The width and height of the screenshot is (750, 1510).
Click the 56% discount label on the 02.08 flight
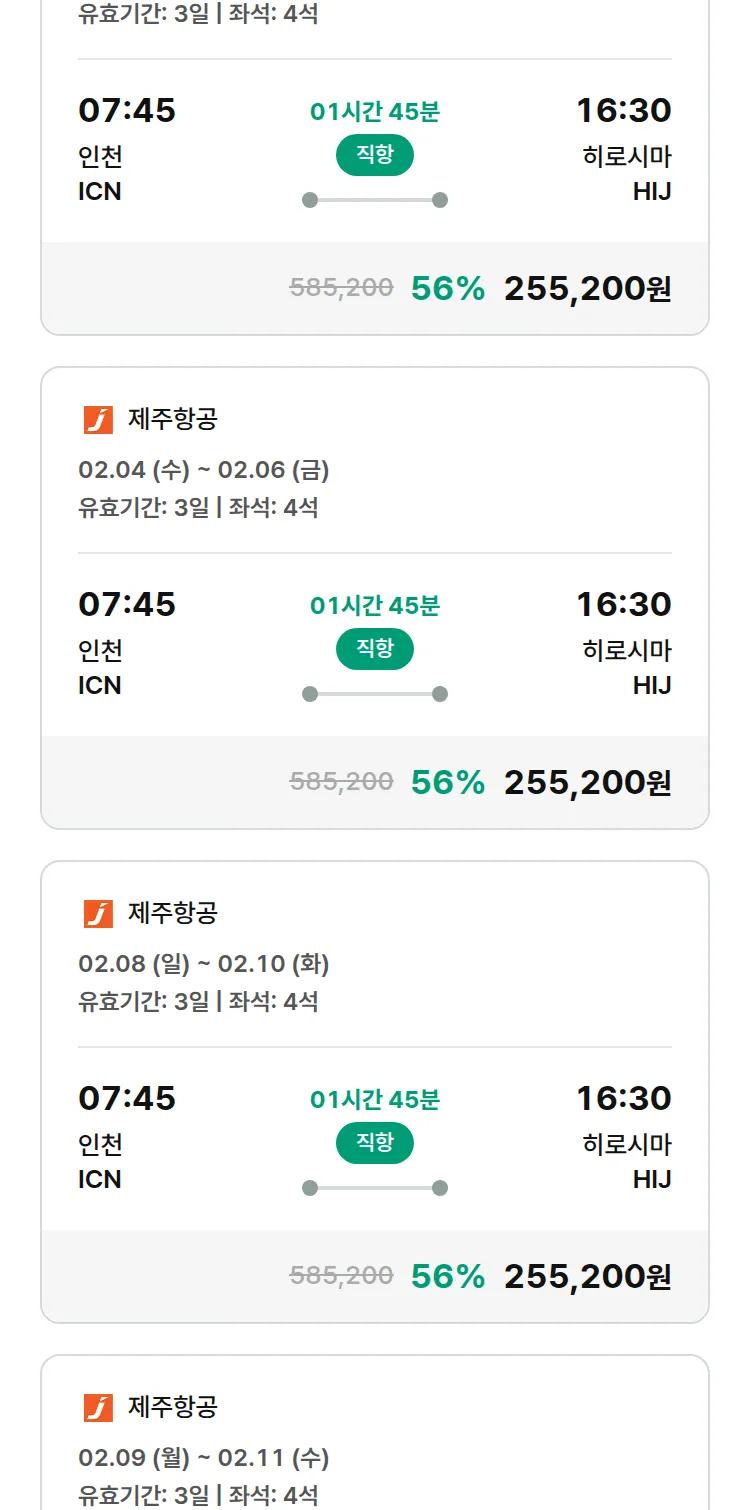coord(447,1276)
